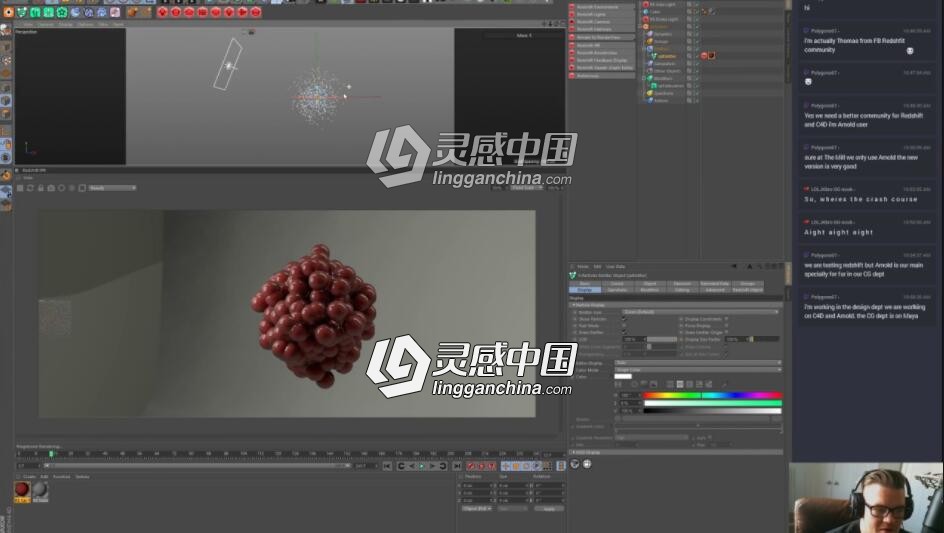Toggle the Draw Emitter Origin checkbox
The image size is (944, 533).
tap(726, 332)
